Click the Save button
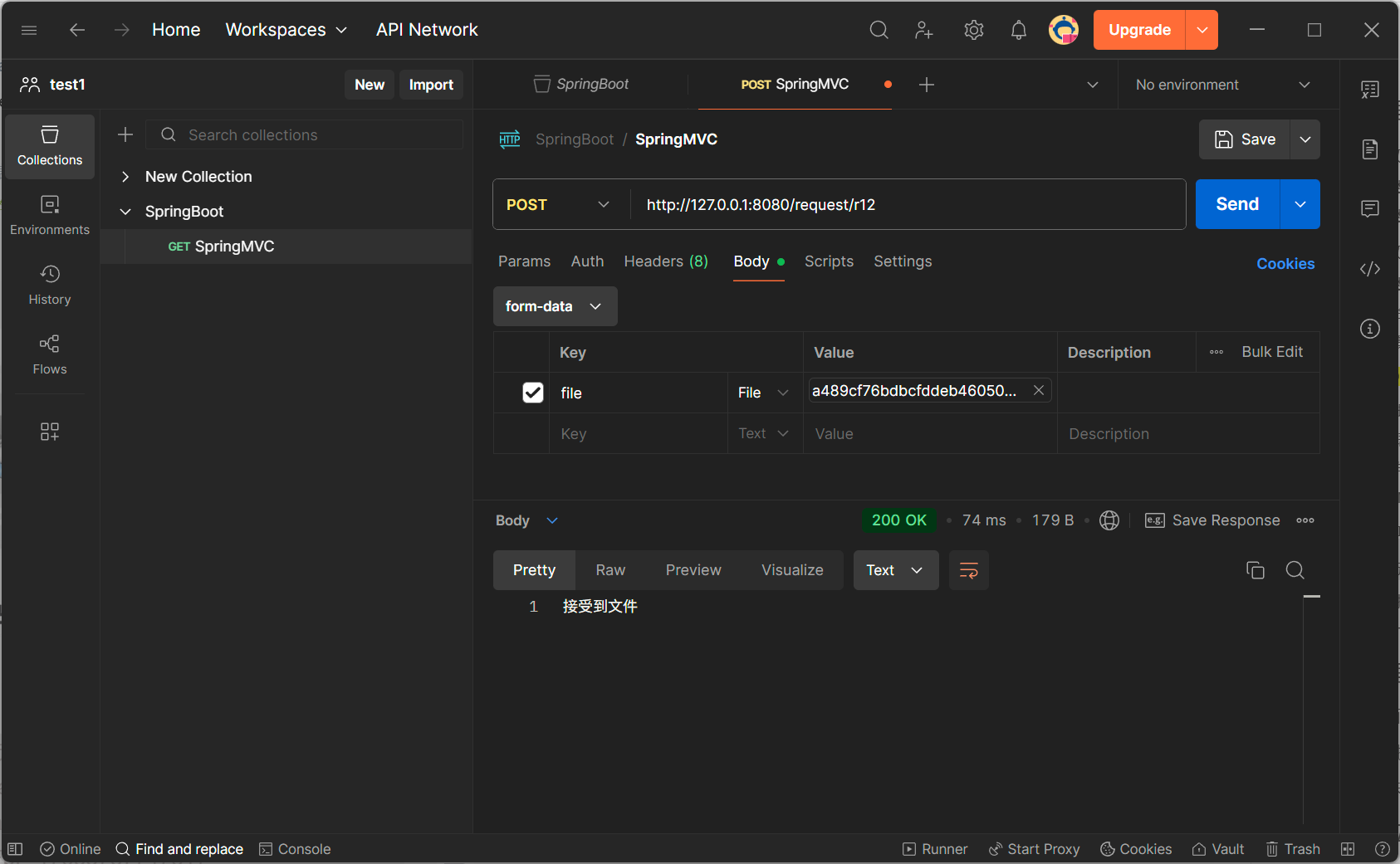 [1244, 139]
